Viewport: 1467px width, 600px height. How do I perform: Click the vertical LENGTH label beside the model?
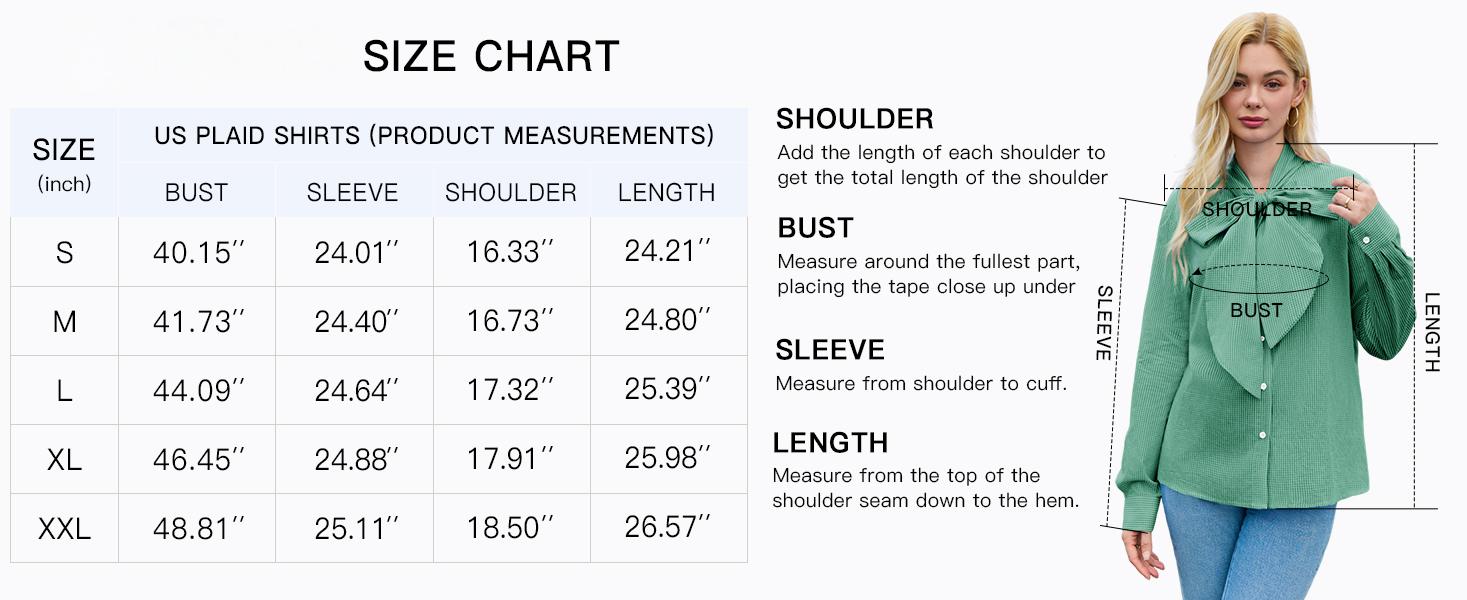click(1432, 332)
